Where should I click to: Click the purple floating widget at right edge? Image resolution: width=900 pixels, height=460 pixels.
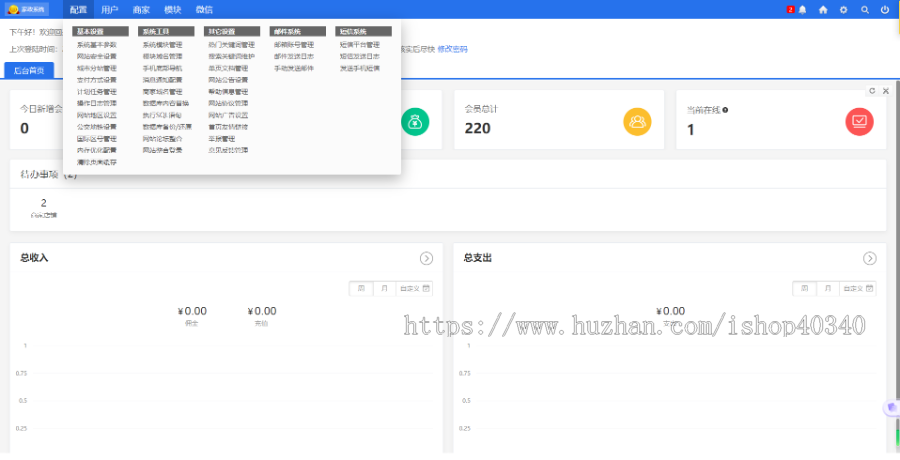891,408
